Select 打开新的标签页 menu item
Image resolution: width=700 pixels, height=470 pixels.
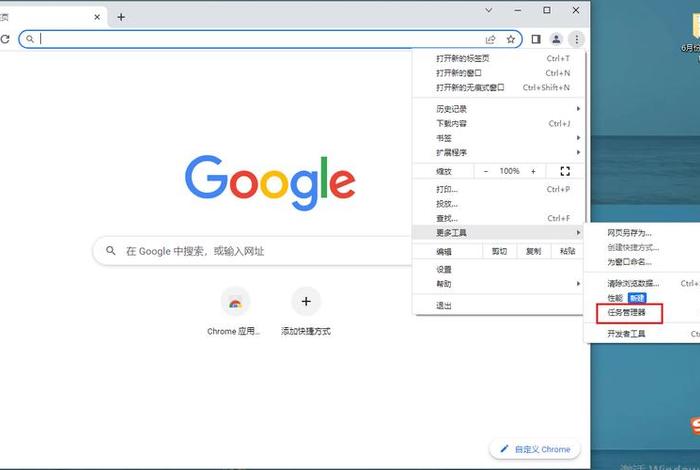click(x=498, y=58)
